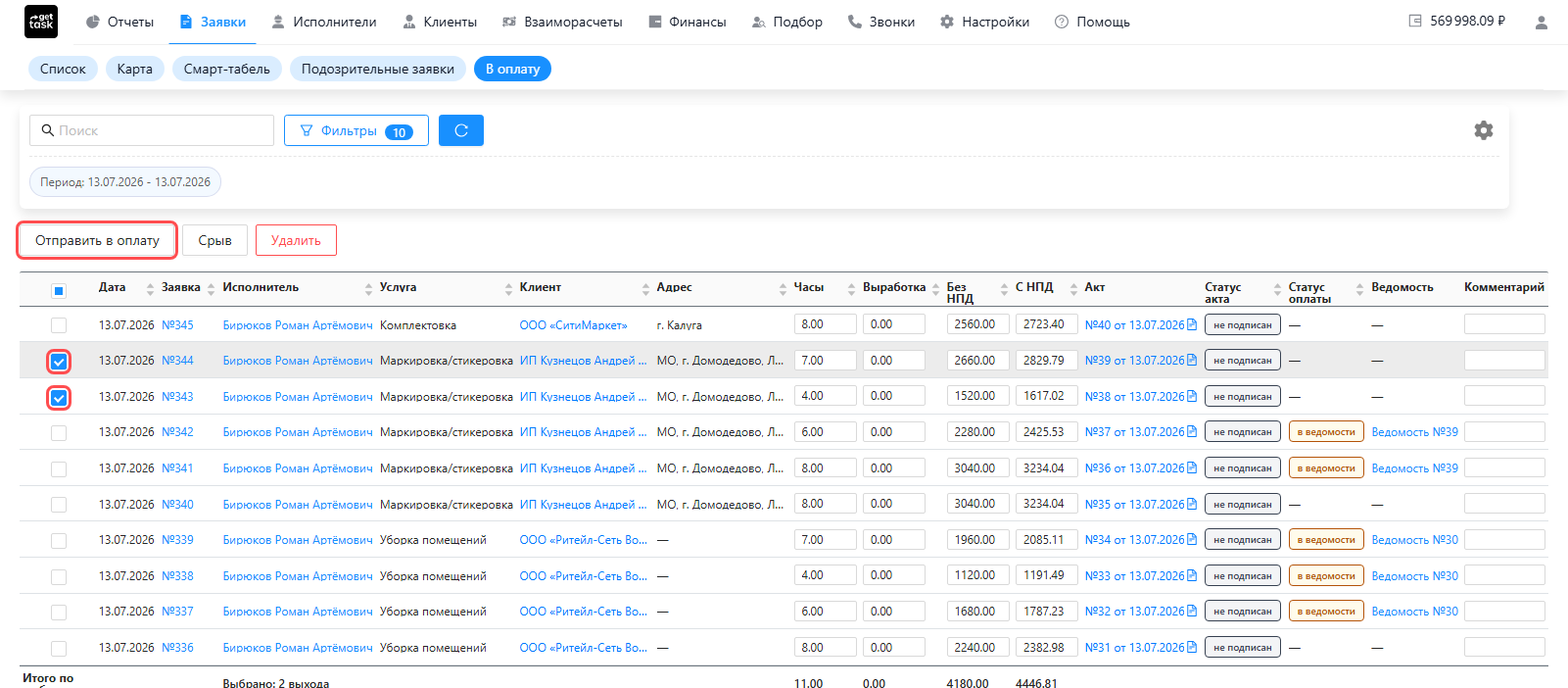
Task: Open Помощь question mark icon
Action: 1062,22
